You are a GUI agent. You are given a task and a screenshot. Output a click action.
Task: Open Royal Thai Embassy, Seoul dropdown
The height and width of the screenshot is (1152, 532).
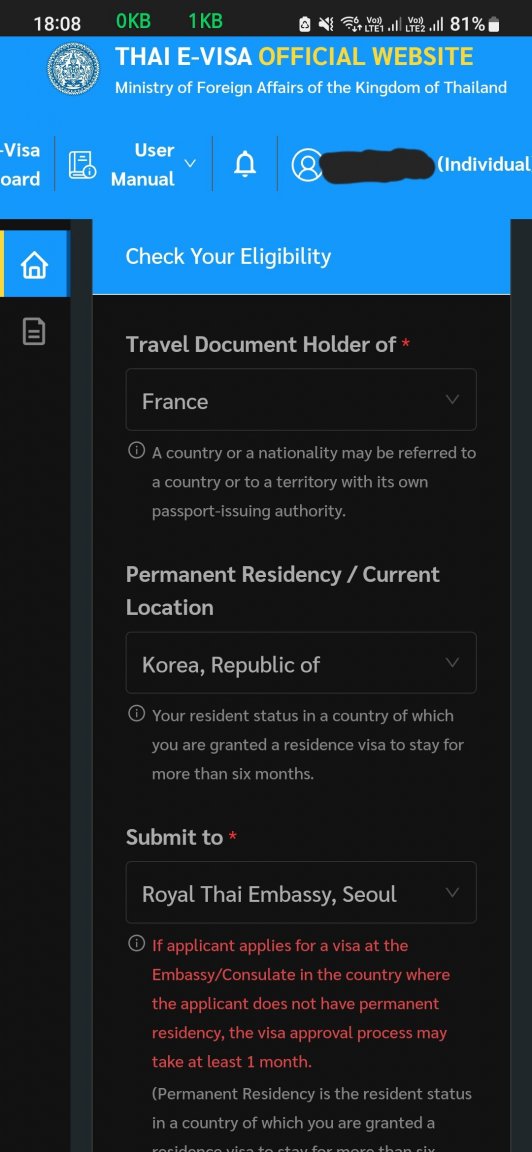point(301,893)
